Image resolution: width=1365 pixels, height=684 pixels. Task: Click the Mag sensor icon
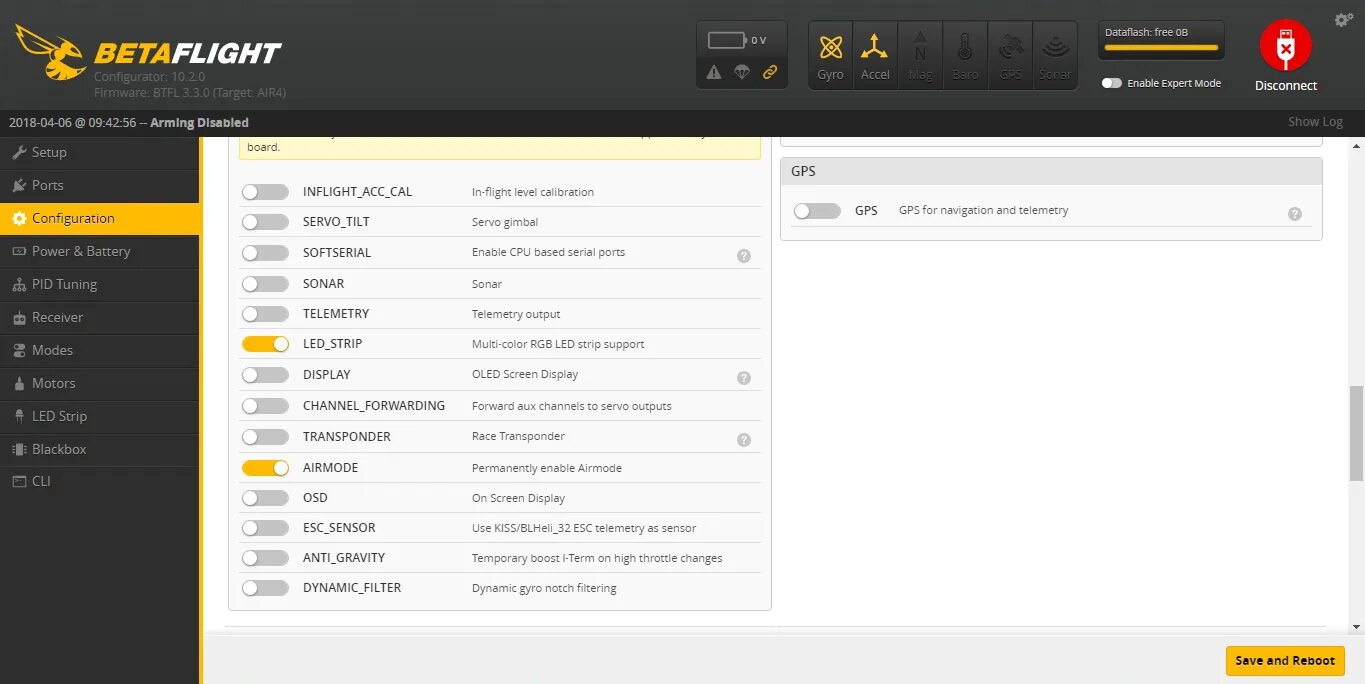pyautogui.click(x=920, y=56)
